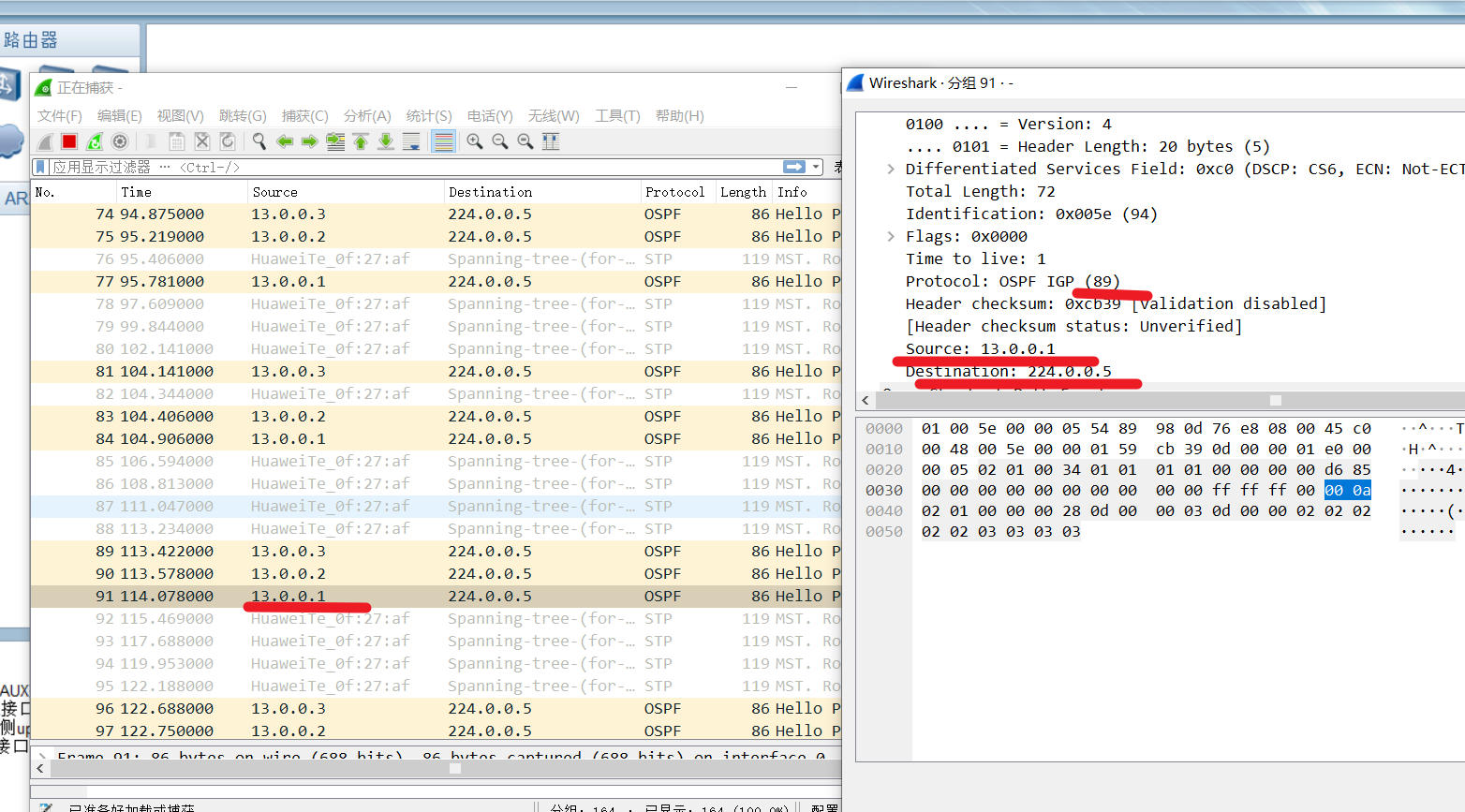Screen dimensions: 1465x812
Task: Reset packet text to normal size
Action: (x=525, y=141)
